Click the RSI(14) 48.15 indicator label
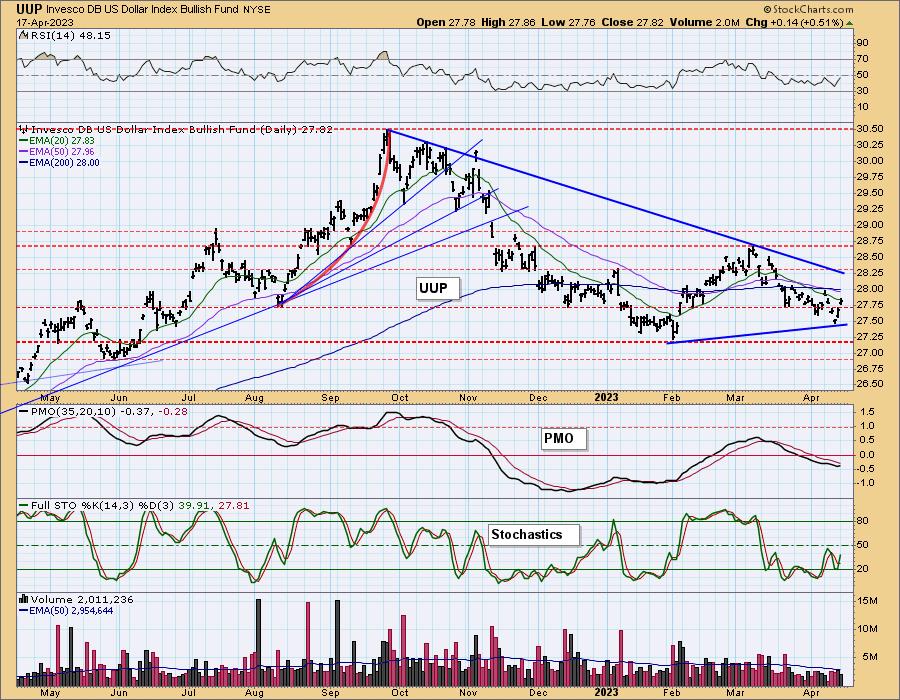 coord(71,36)
